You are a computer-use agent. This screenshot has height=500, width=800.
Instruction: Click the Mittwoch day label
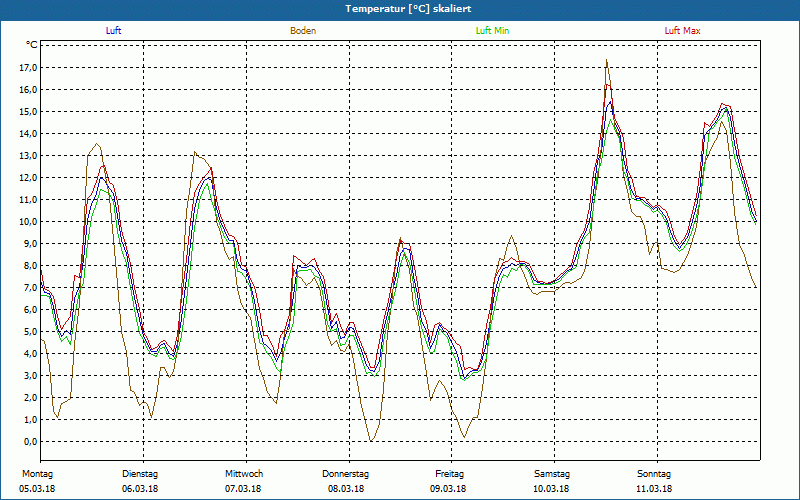click(x=244, y=474)
